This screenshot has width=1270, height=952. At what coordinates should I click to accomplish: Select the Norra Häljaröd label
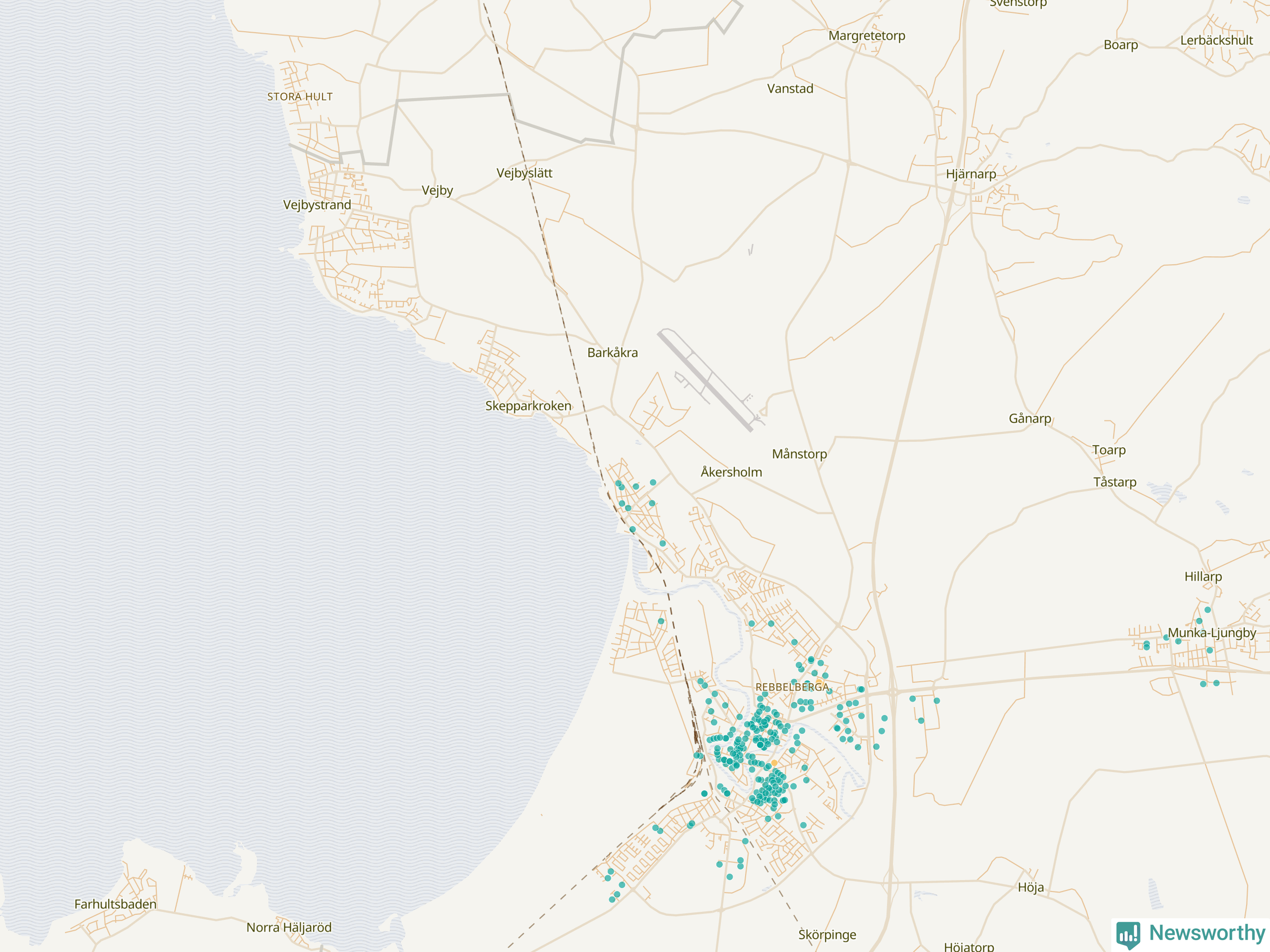pyautogui.click(x=289, y=927)
